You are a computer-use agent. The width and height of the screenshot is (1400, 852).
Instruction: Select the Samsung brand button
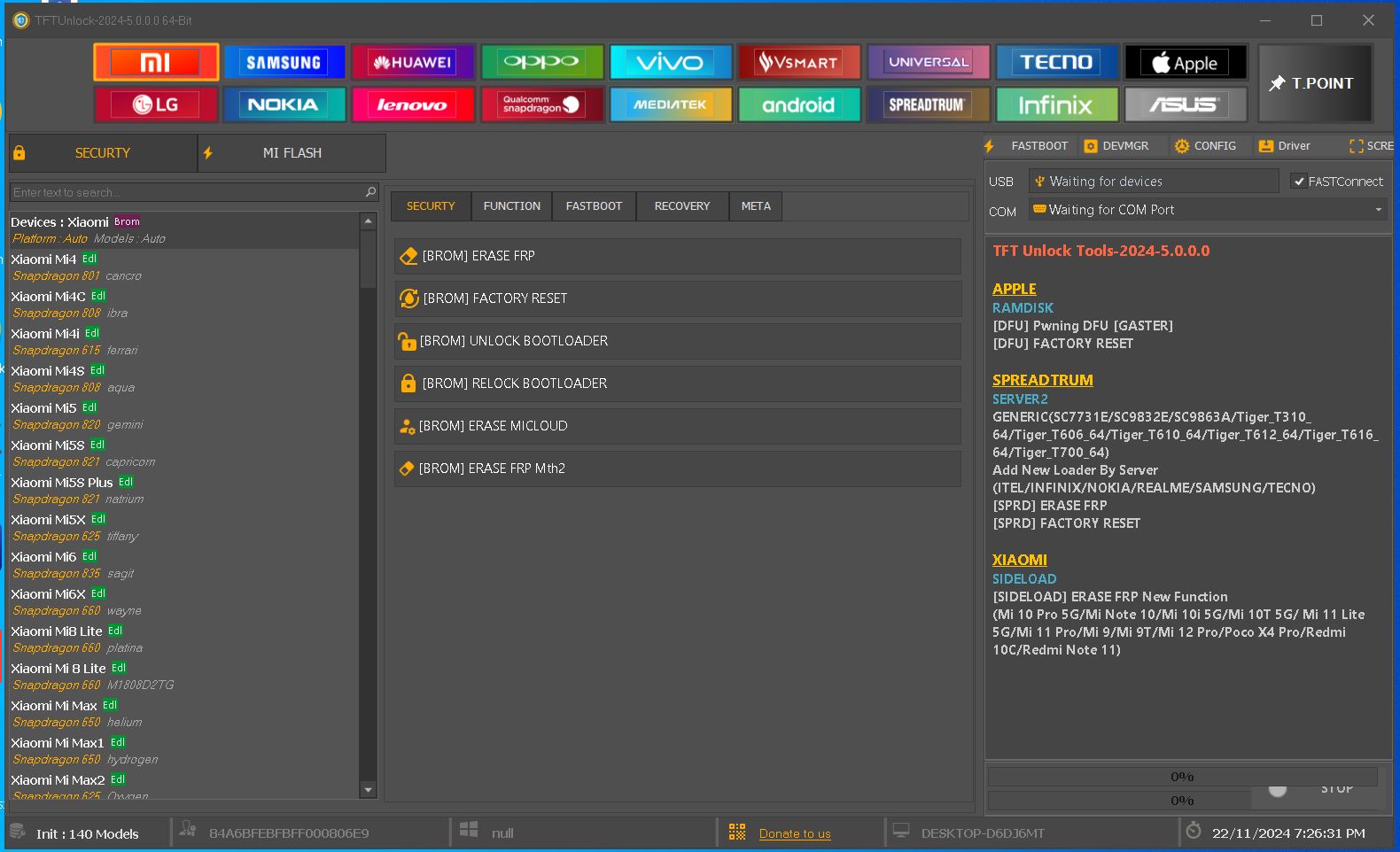click(284, 62)
